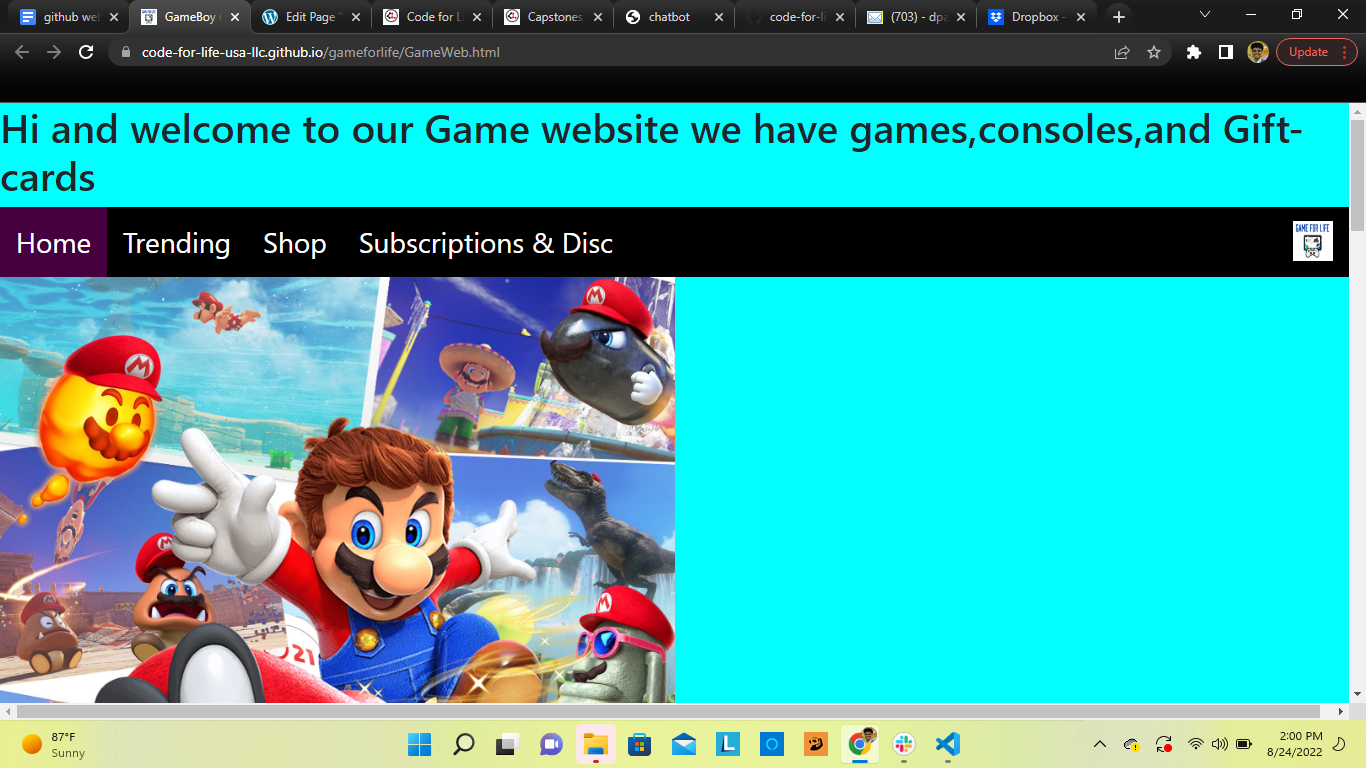Image resolution: width=1366 pixels, height=768 pixels.
Task: Open the tab search dropdown
Action: 1204,14
